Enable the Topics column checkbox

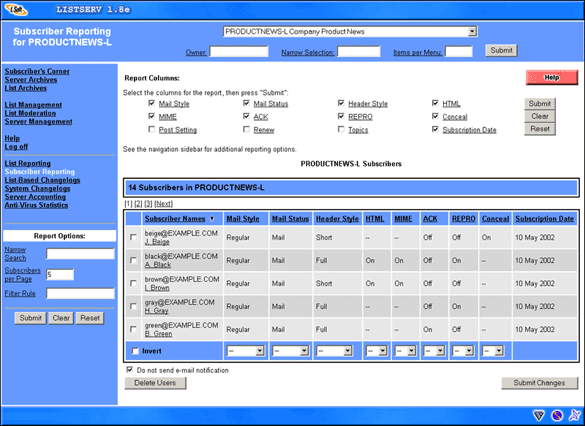[341, 129]
